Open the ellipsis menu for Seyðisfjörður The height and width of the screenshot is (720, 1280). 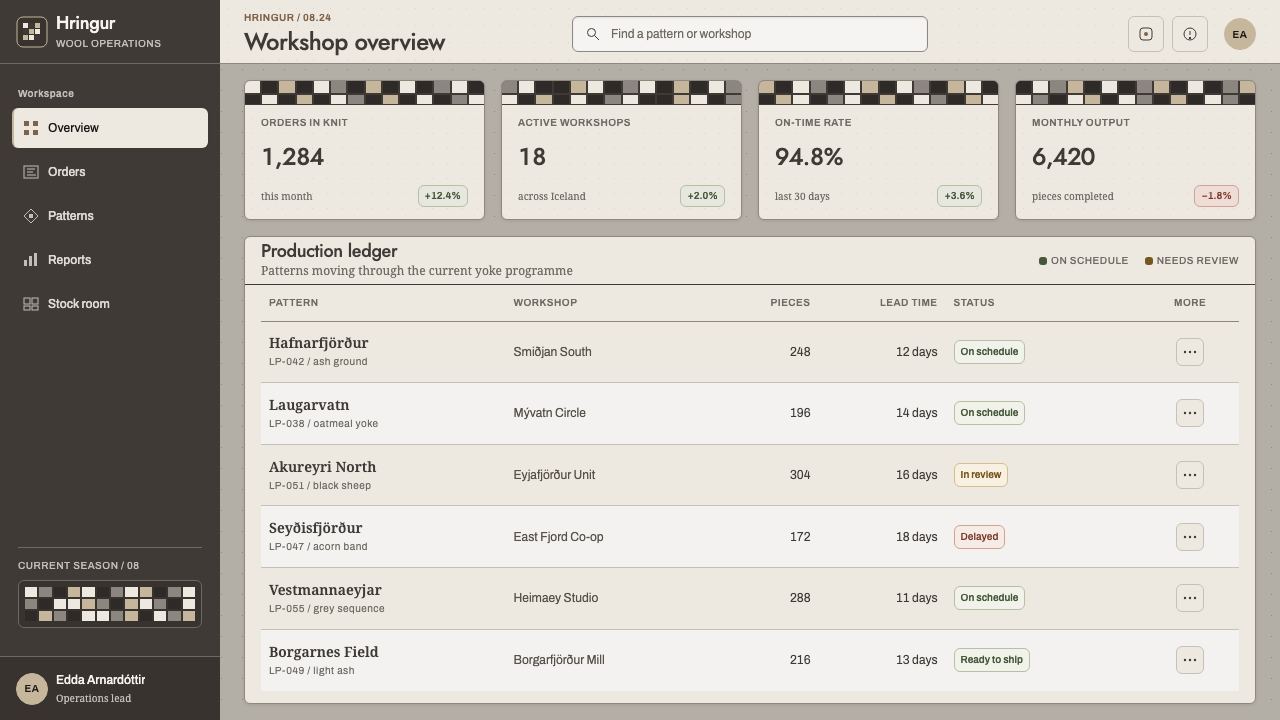click(x=1190, y=537)
